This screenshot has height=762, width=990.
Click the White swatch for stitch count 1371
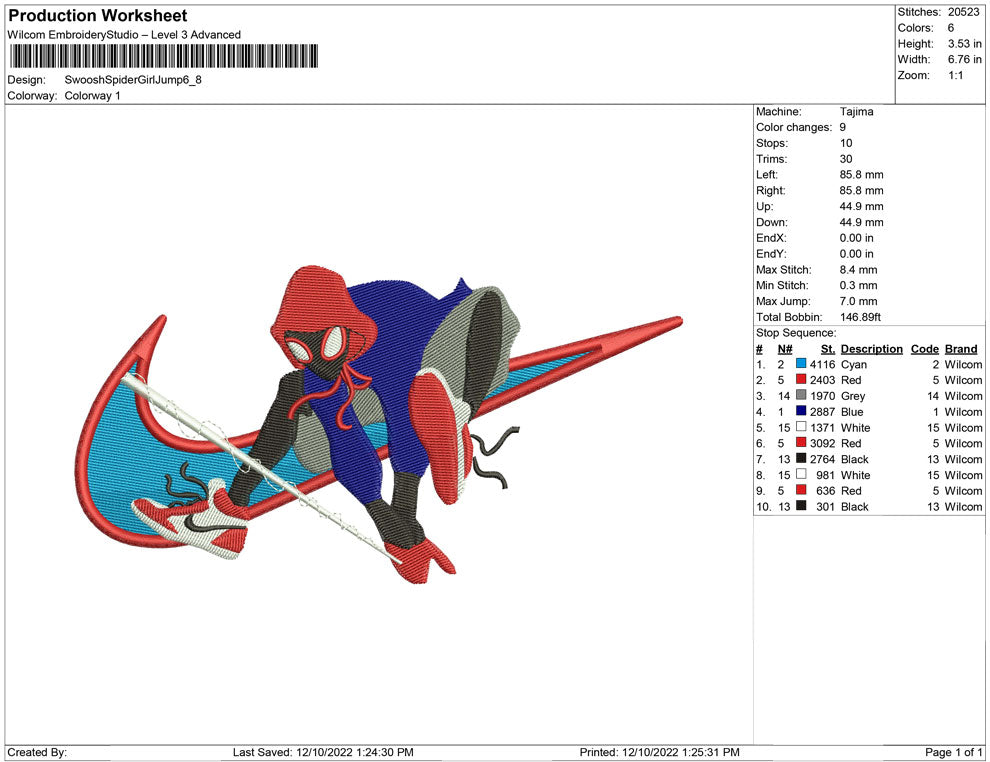tap(801, 427)
